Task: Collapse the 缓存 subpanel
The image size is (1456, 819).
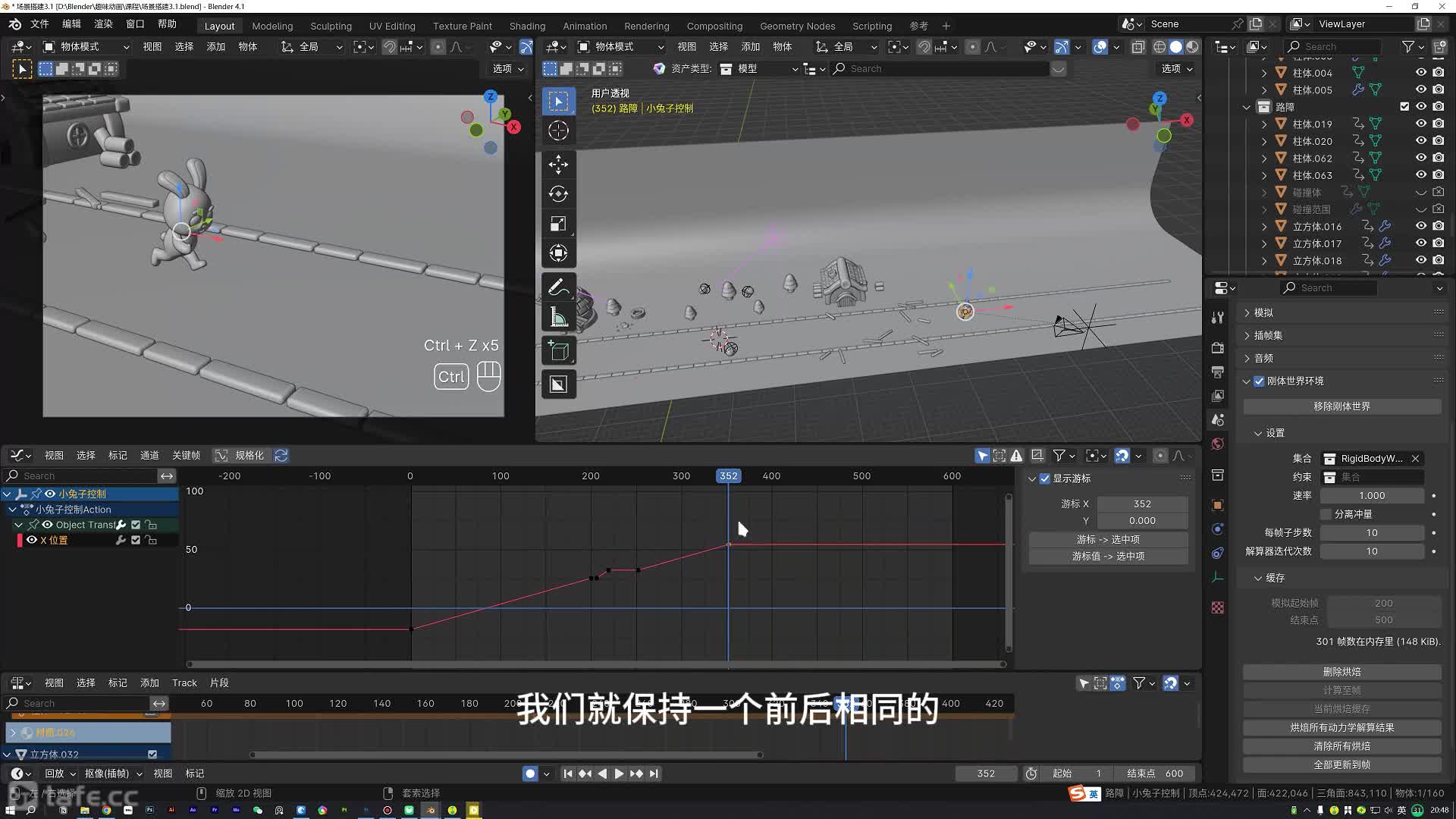Action: point(1258,578)
